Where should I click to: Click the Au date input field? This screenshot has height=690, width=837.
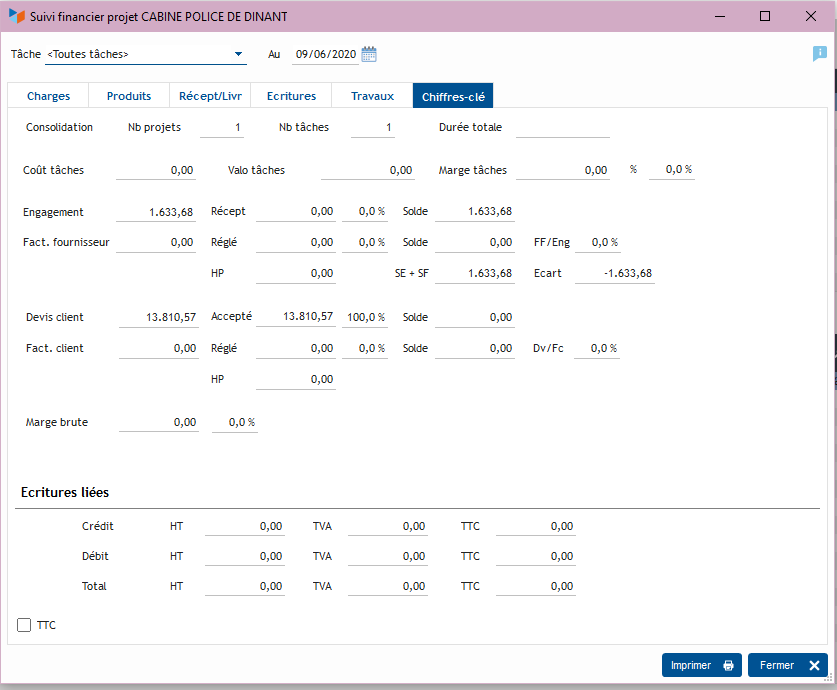(325, 54)
